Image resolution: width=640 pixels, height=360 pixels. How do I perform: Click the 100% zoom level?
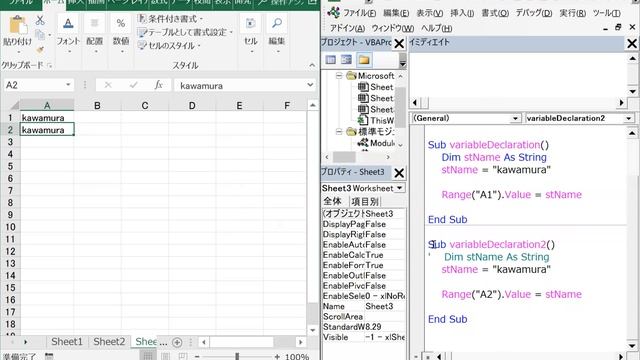297,356
